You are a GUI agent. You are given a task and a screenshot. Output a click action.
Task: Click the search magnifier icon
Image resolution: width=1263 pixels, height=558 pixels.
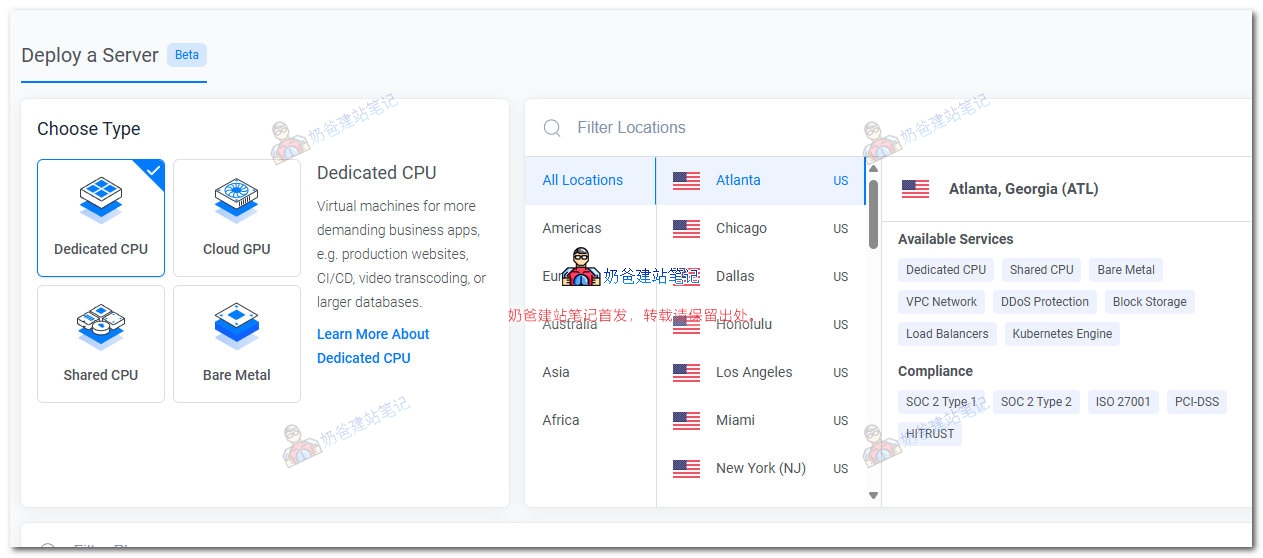[552, 128]
